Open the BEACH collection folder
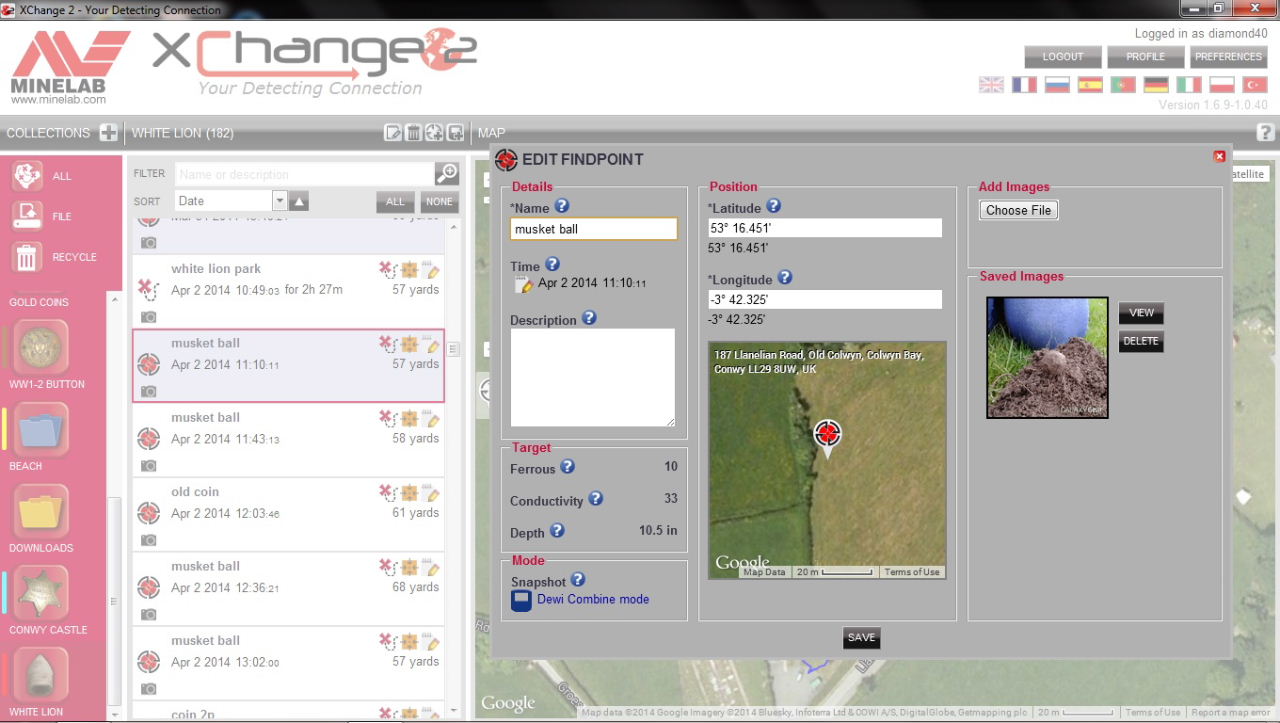Screen dimensions: 1280x723 pos(42,429)
